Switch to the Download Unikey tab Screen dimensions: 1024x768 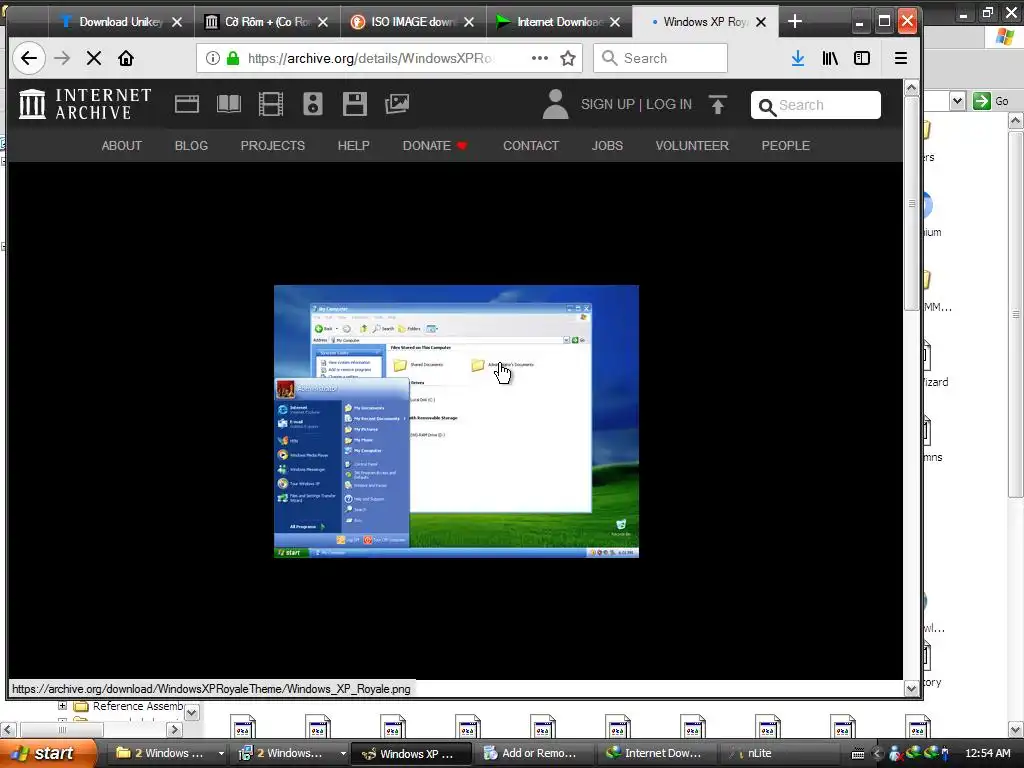coord(120,22)
